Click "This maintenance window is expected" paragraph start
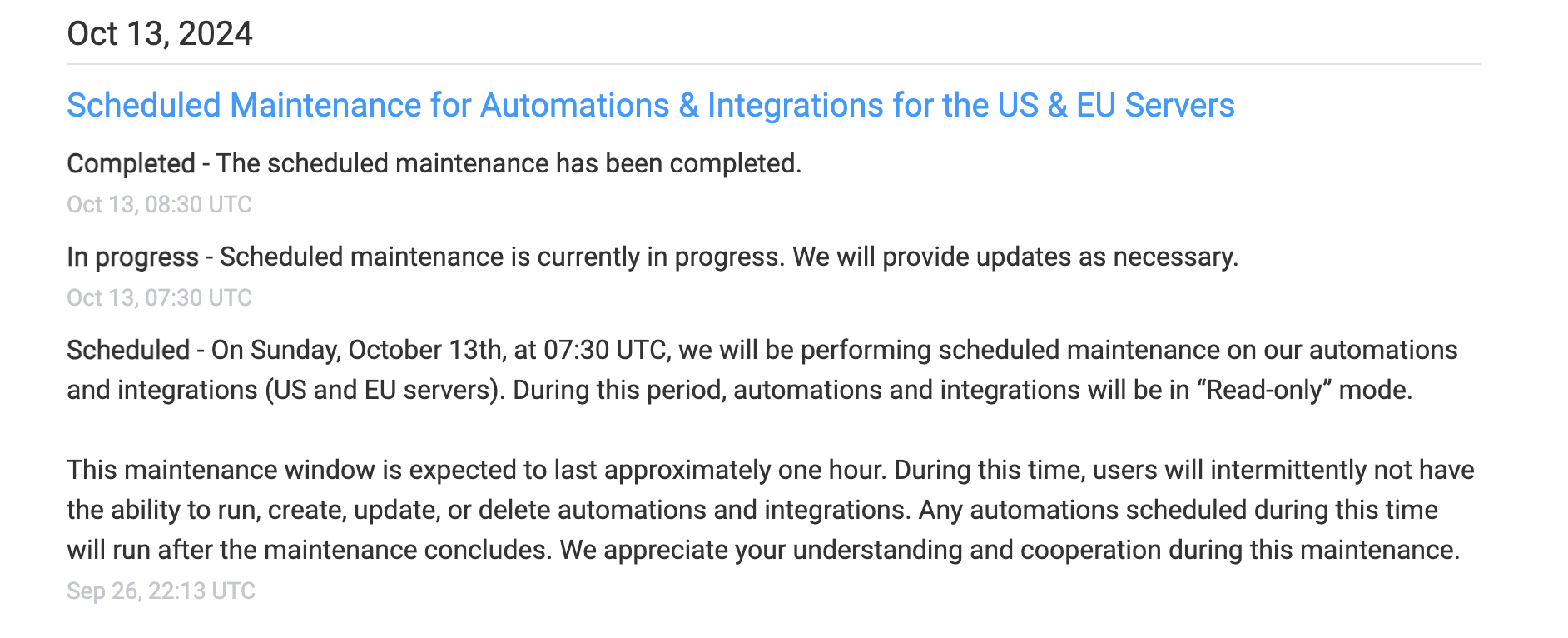 291,470
